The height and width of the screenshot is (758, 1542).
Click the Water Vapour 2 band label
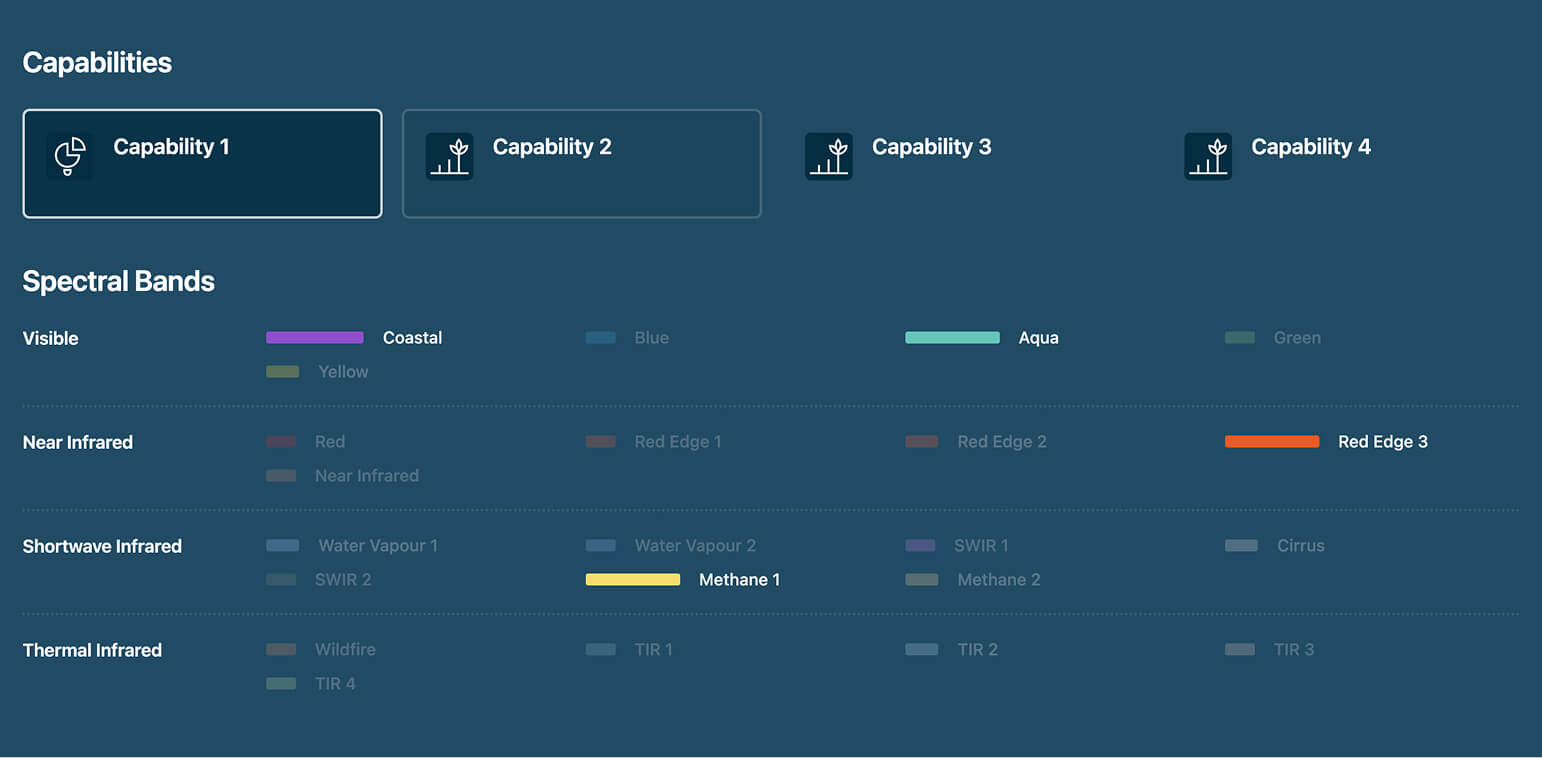click(695, 545)
